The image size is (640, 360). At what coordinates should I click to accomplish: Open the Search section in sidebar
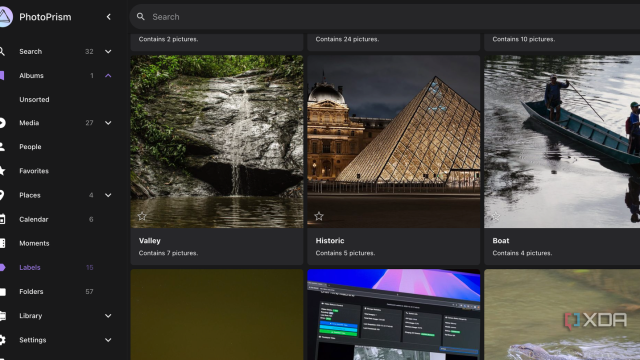click(x=31, y=51)
